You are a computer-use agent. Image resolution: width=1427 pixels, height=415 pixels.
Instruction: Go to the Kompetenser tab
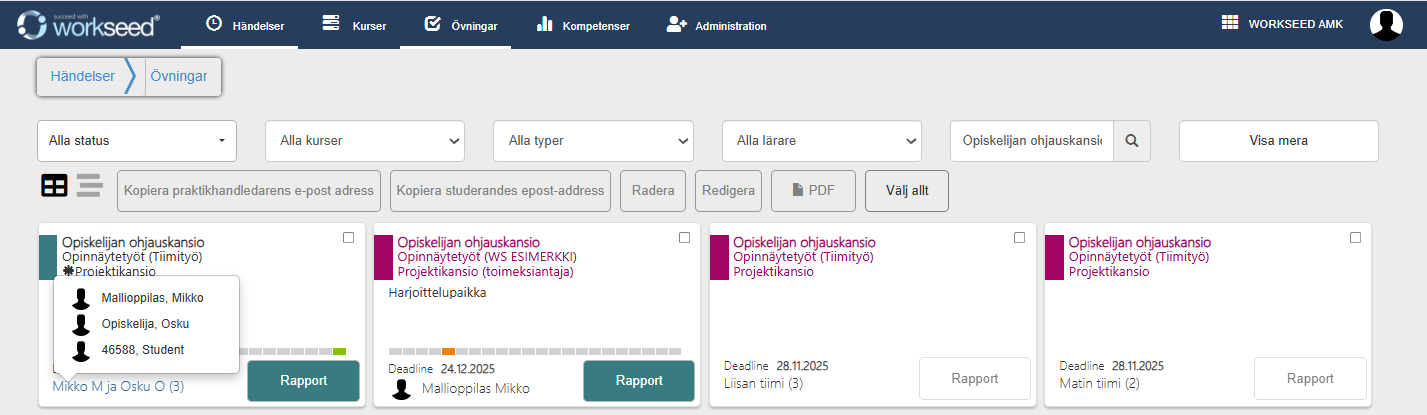coord(583,25)
